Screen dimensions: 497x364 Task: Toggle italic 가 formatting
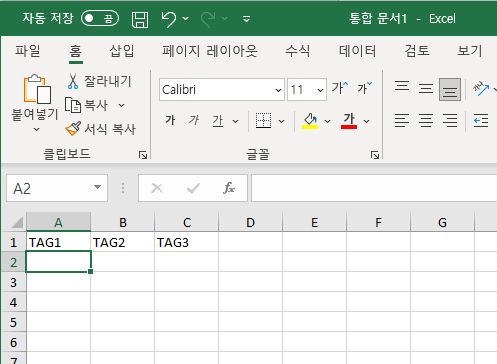pyautogui.click(x=194, y=120)
